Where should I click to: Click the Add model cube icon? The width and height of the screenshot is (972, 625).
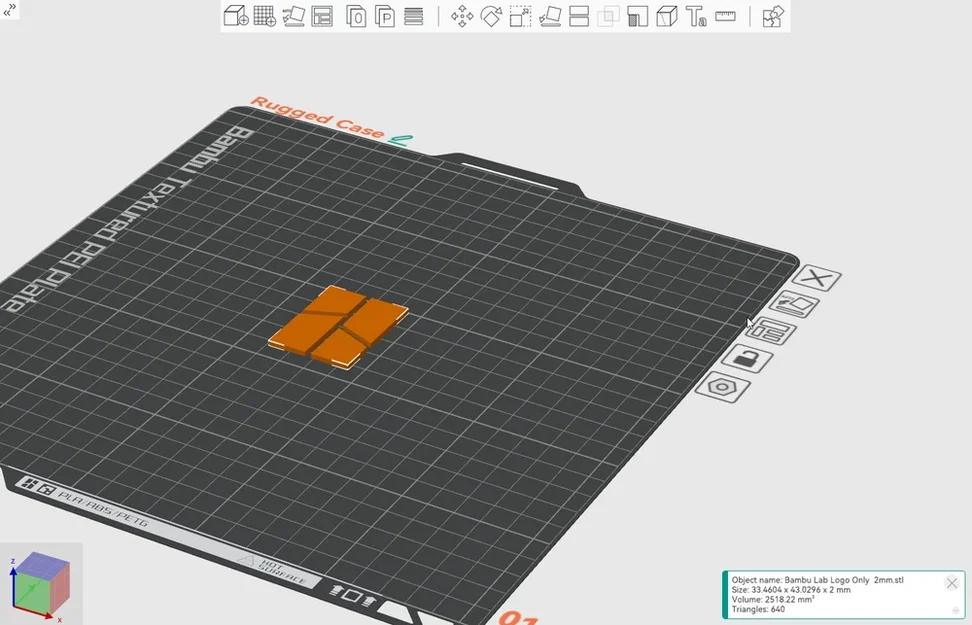click(x=236, y=16)
